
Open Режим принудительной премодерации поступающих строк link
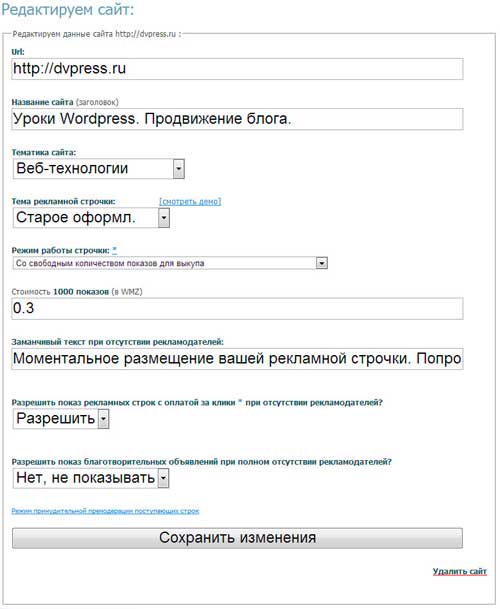tap(105, 511)
